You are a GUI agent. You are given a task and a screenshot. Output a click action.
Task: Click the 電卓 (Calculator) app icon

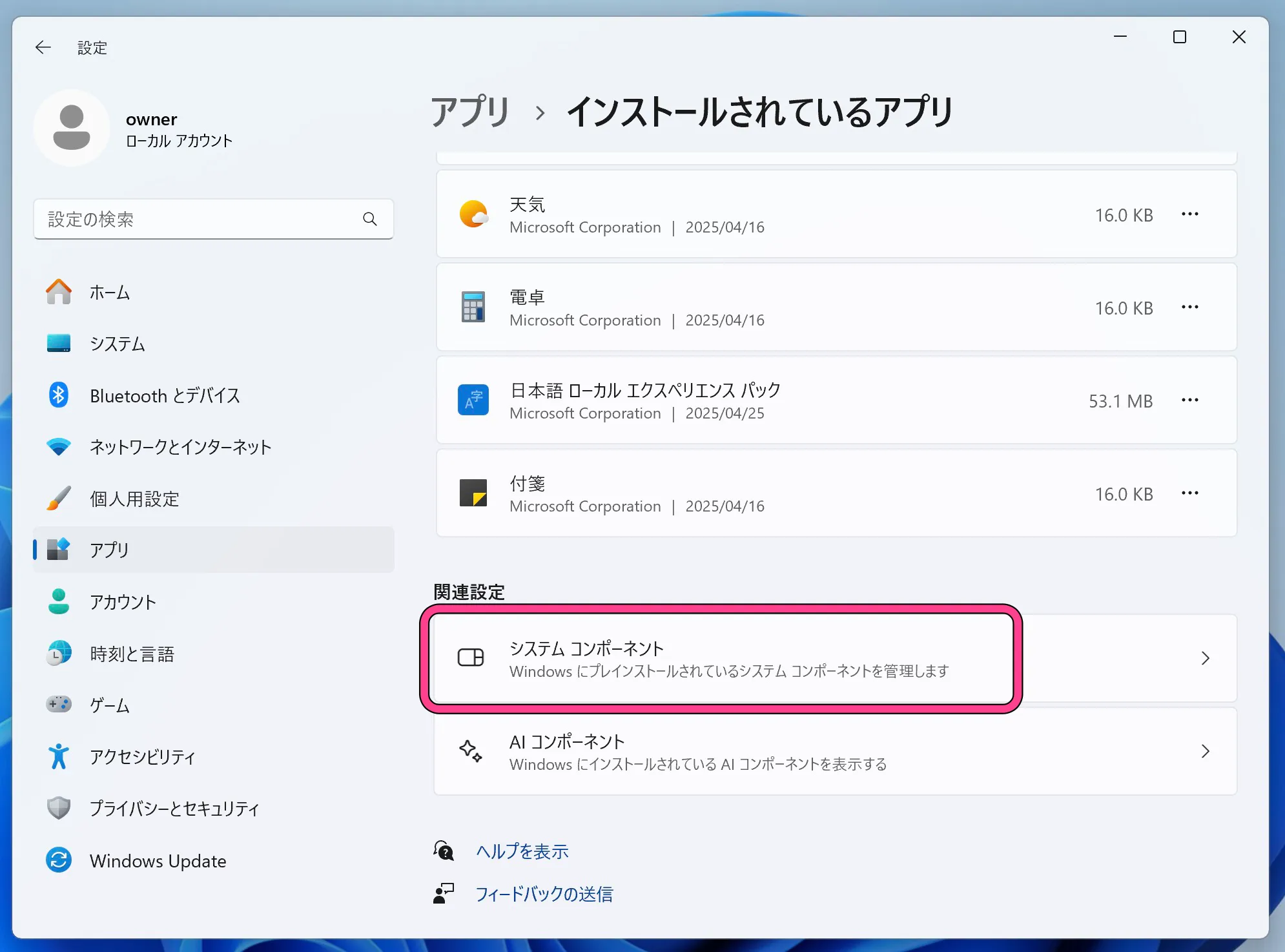tap(473, 307)
